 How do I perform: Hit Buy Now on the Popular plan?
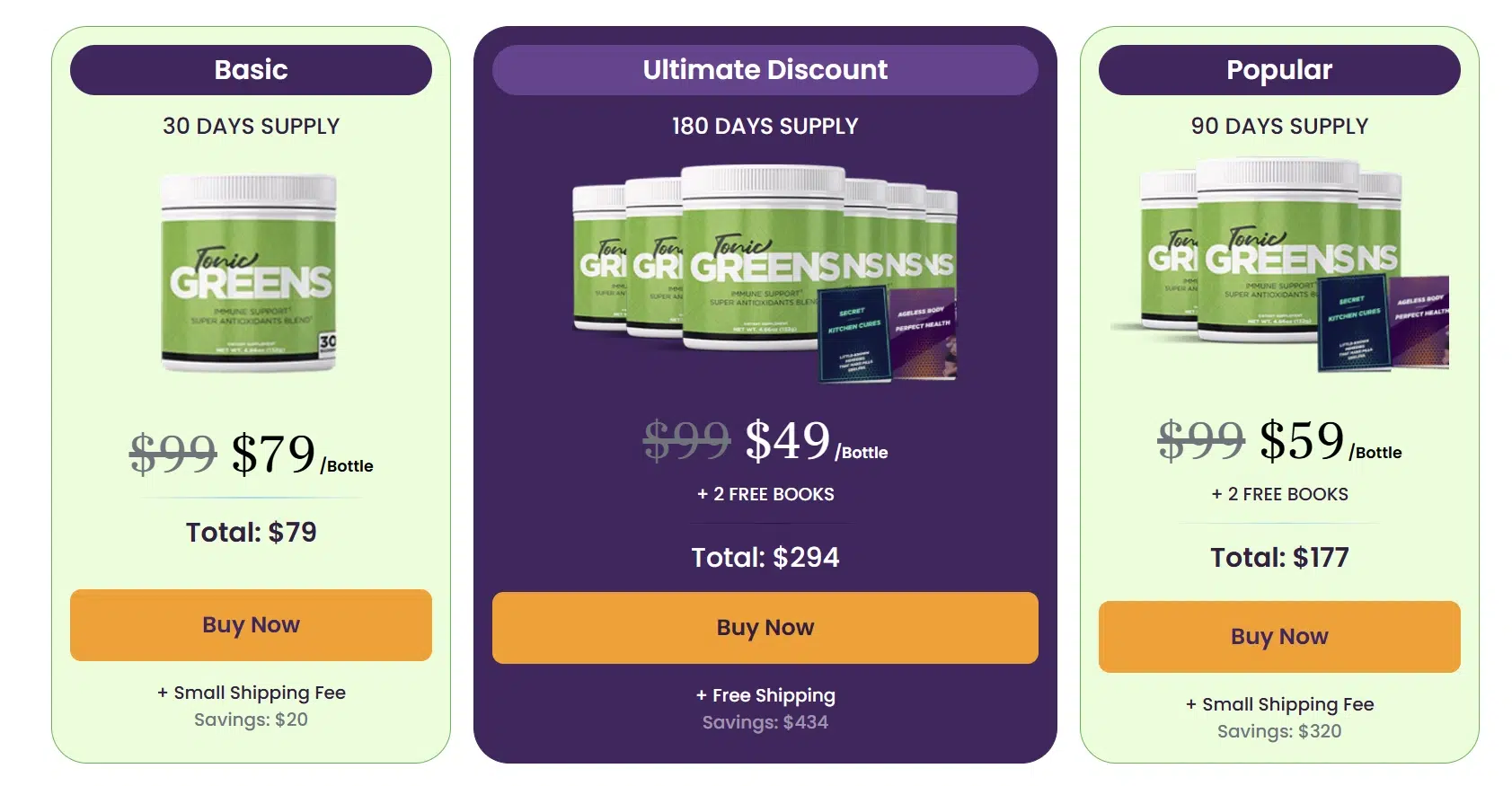(1279, 637)
